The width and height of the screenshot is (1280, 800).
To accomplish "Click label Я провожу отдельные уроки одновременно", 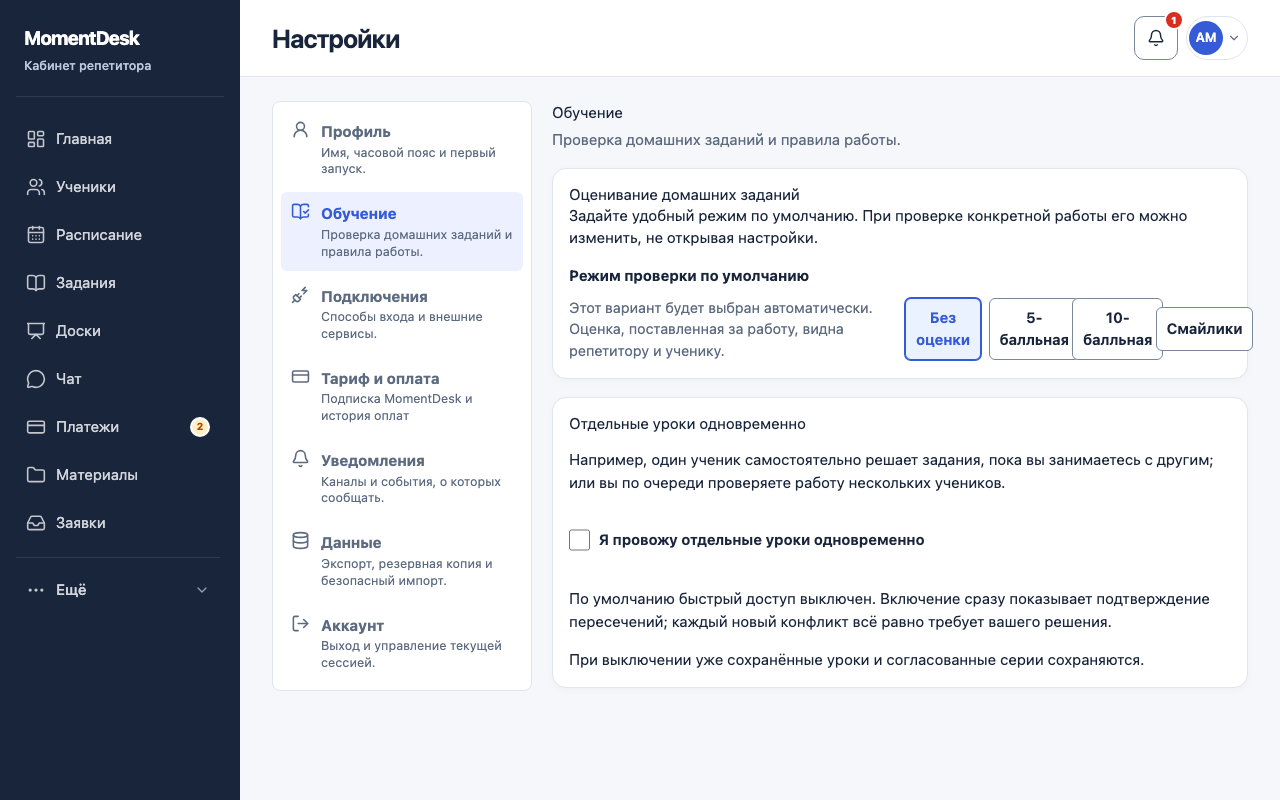I will (x=761, y=540).
